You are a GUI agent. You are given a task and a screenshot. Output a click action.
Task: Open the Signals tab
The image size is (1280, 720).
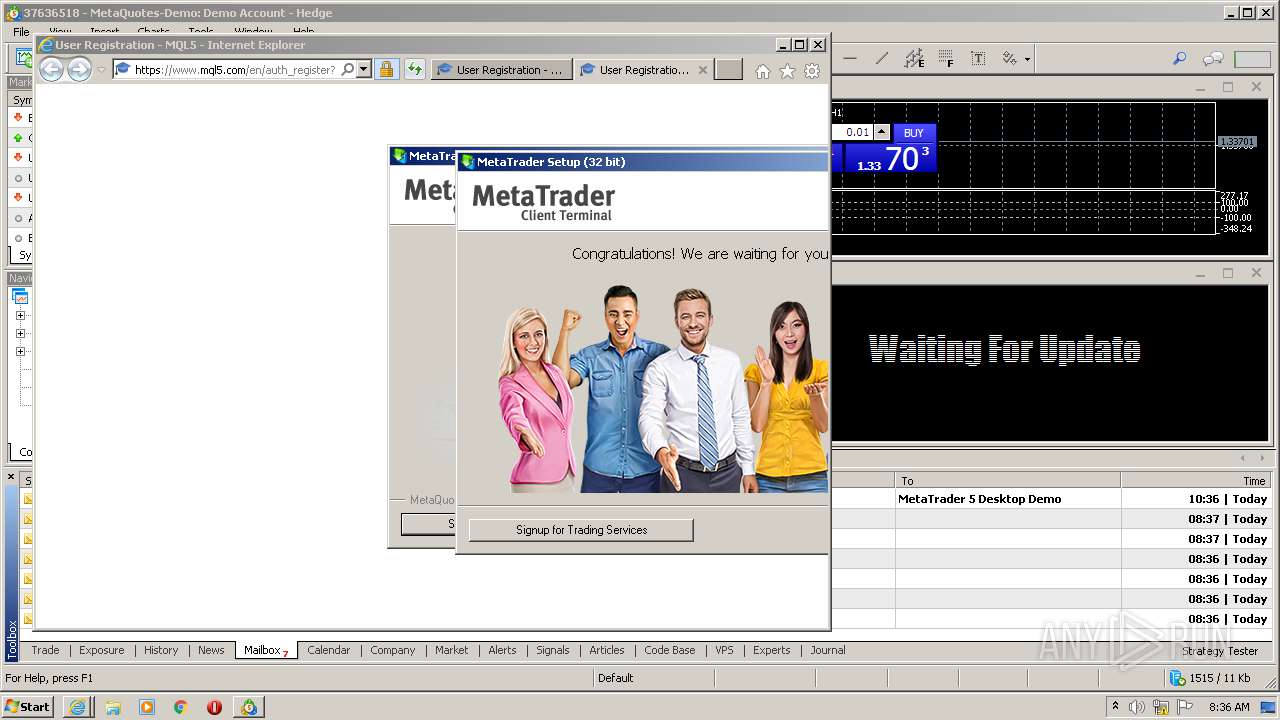(553, 650)
